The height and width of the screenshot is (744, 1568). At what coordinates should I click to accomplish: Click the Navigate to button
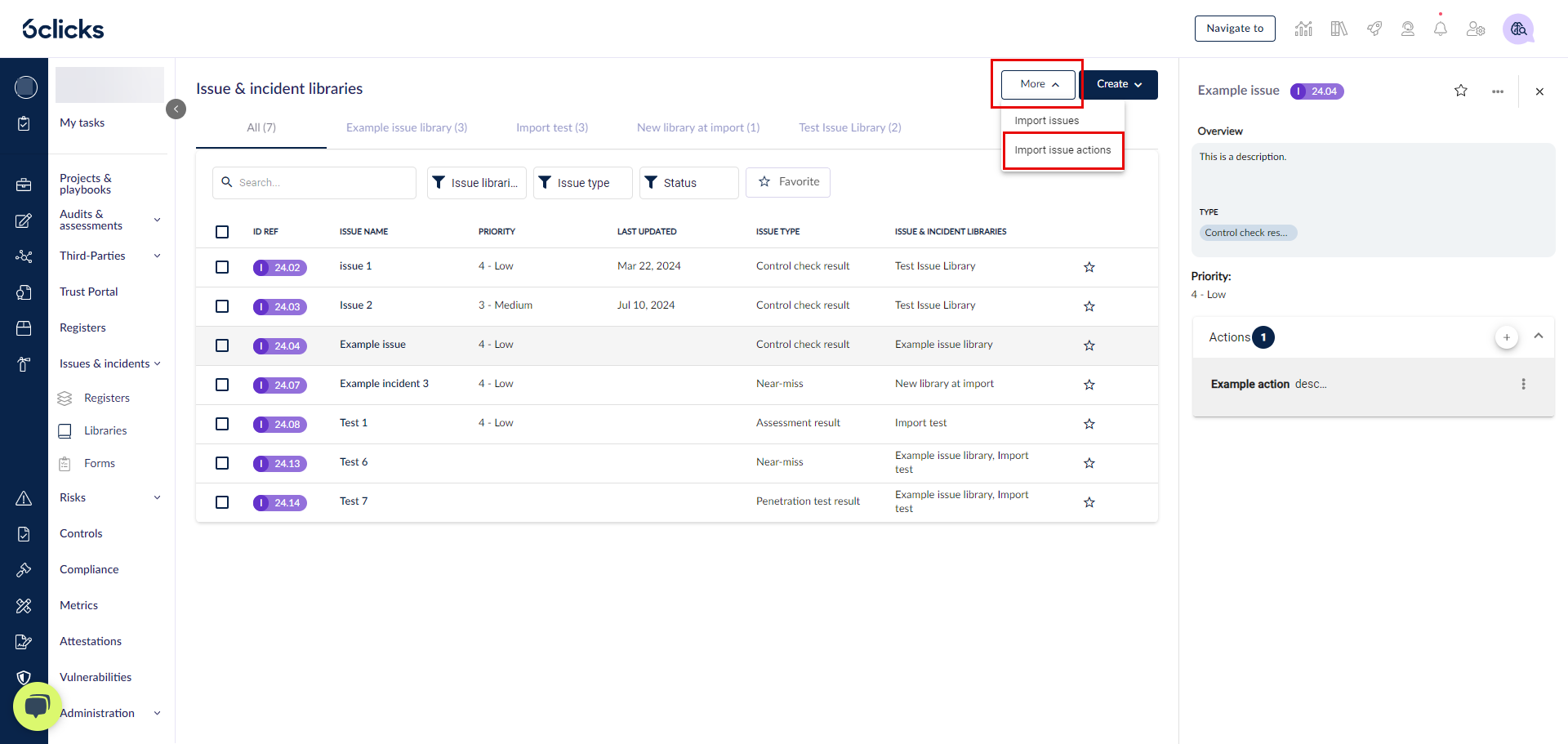1235,29
